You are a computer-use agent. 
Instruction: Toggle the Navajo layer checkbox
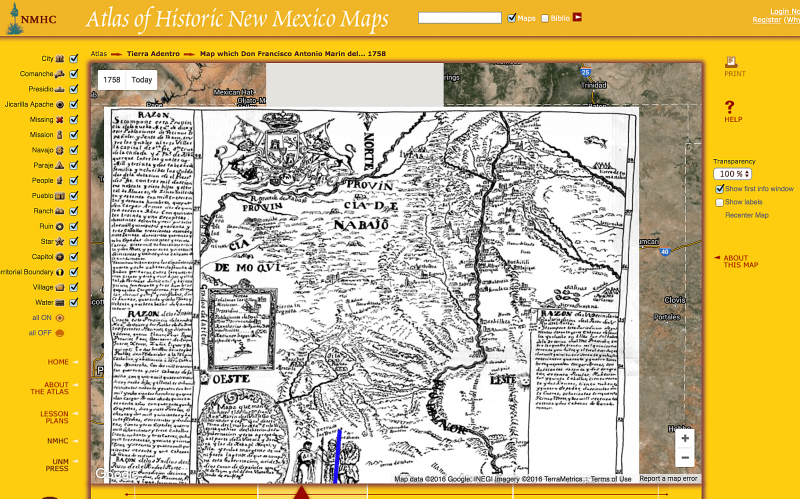click(x=74, y=150)
